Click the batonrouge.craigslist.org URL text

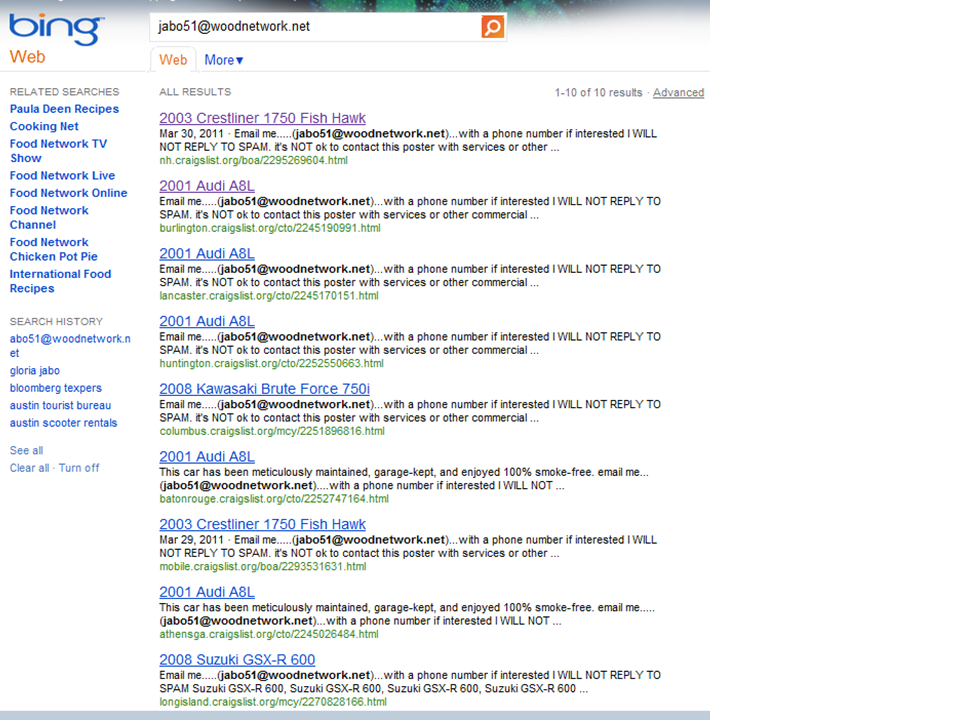[x=274, y=499]
